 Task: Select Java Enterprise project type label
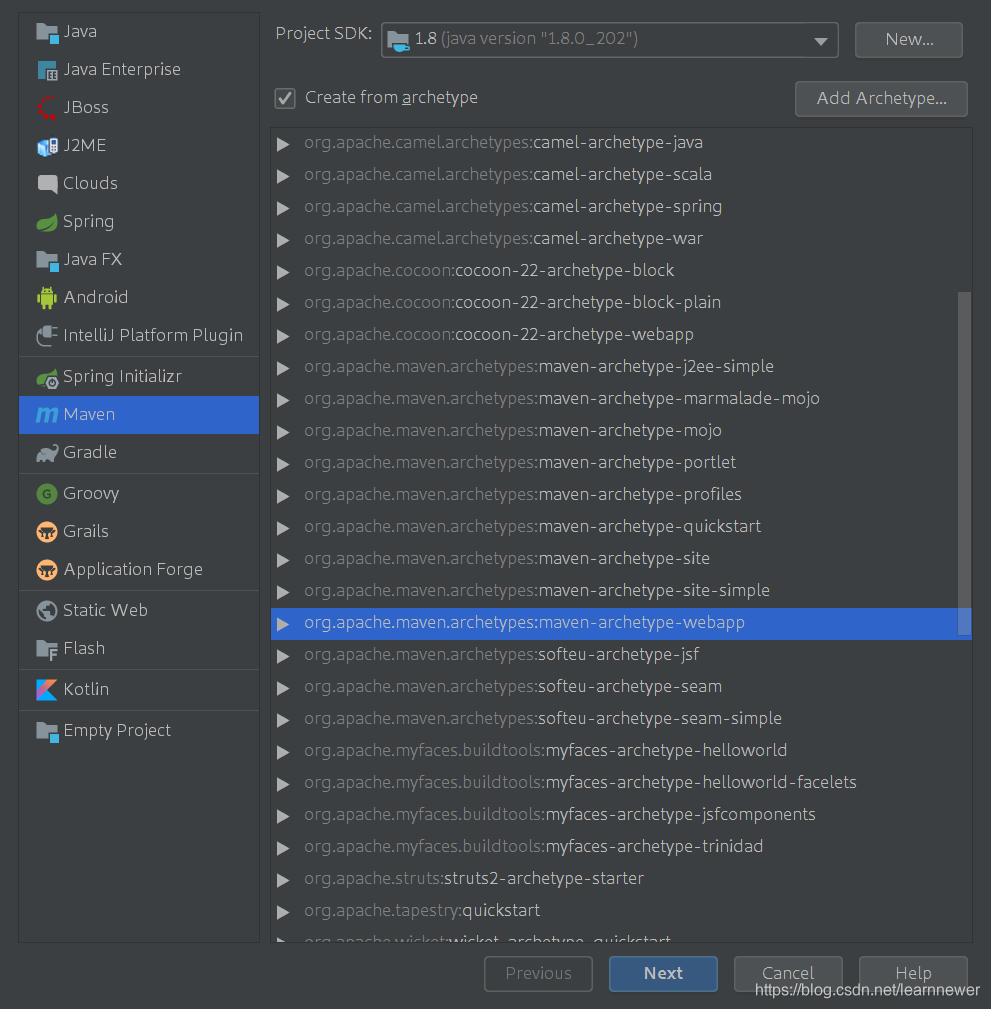click(x=122, y=69)
